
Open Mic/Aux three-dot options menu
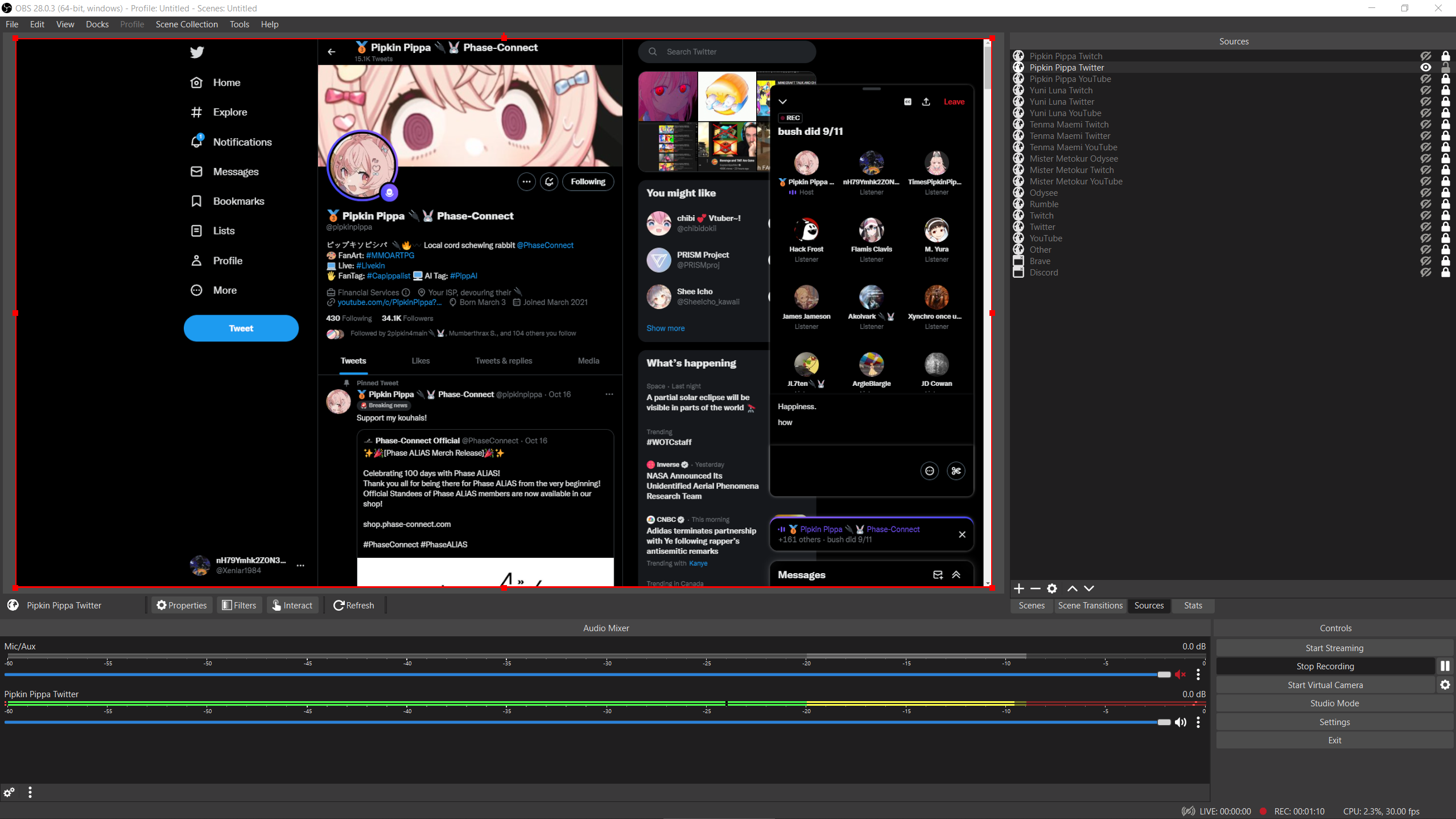pyautogui.click(x=1198, y=674)
